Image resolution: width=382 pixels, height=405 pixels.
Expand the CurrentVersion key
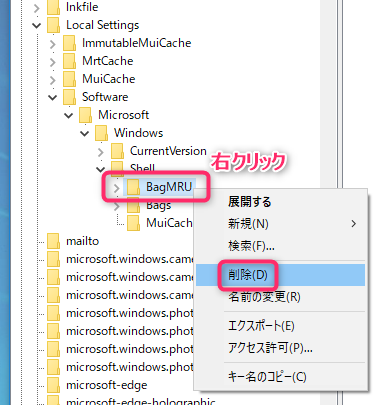point(101,152)
